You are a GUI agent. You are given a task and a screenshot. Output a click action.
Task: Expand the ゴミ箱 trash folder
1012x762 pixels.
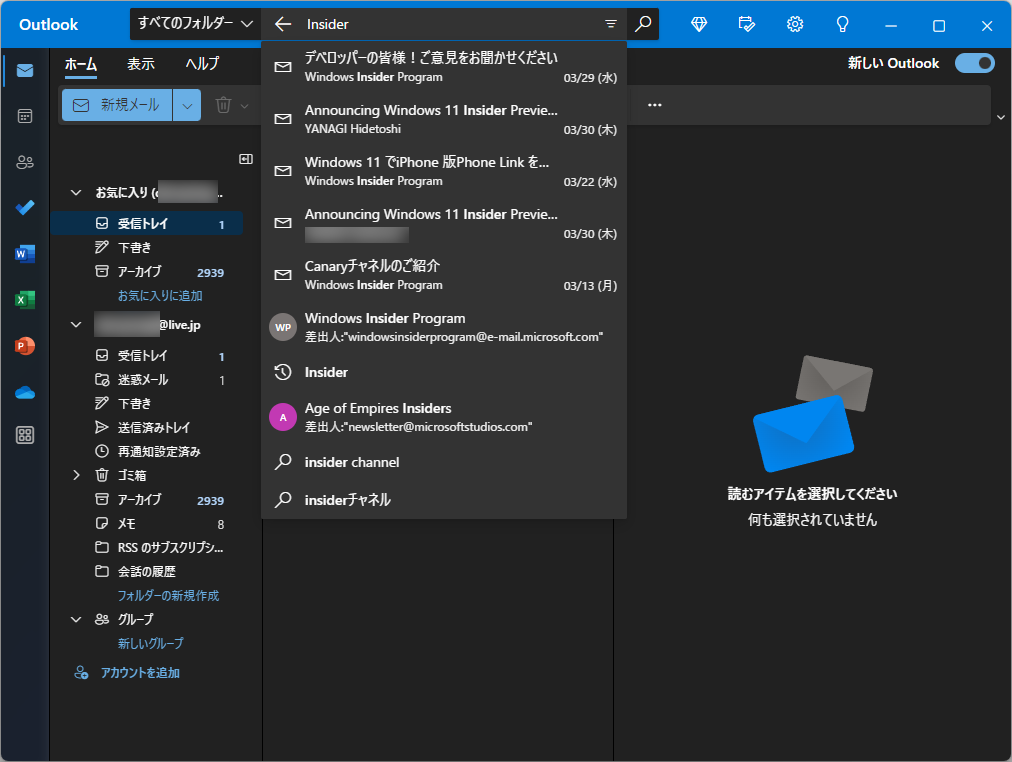point(76,475)
